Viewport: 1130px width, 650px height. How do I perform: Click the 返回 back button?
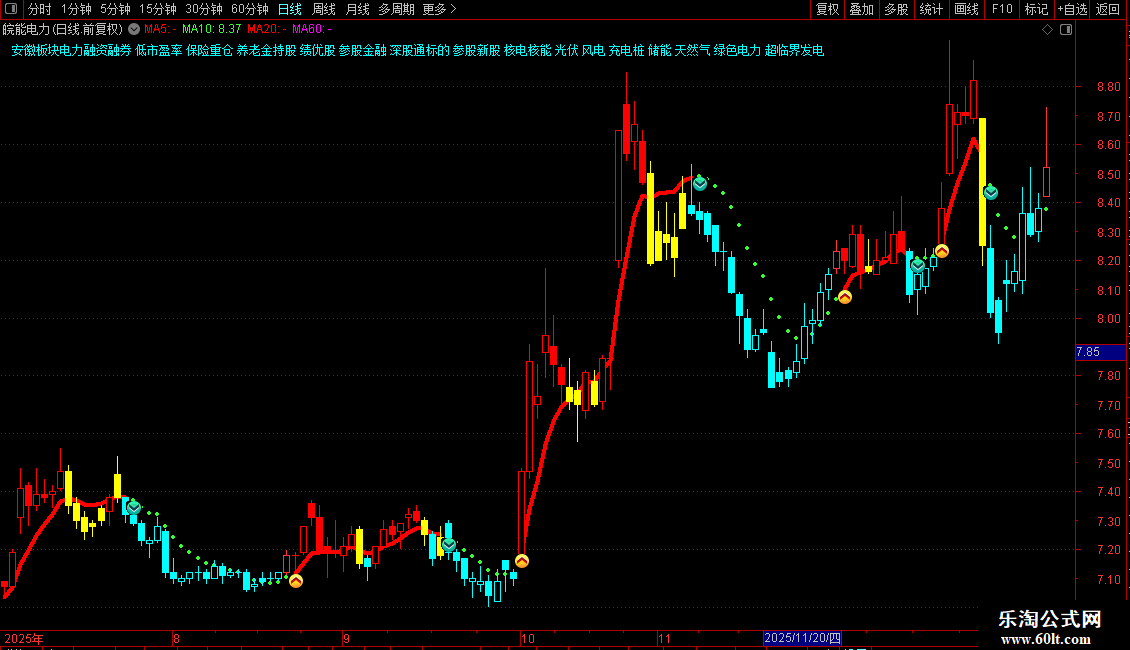pyautogui.click(x=1108, y=9)
